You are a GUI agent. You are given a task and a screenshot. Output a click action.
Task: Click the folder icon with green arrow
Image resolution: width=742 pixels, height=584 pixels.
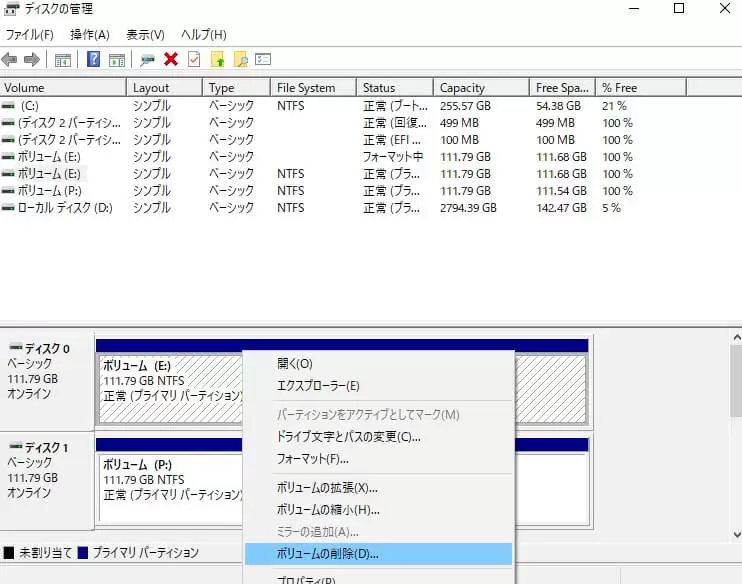(217, 60)
